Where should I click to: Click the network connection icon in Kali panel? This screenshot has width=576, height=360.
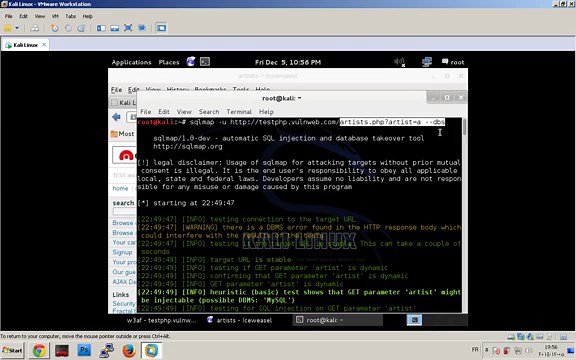427,62
